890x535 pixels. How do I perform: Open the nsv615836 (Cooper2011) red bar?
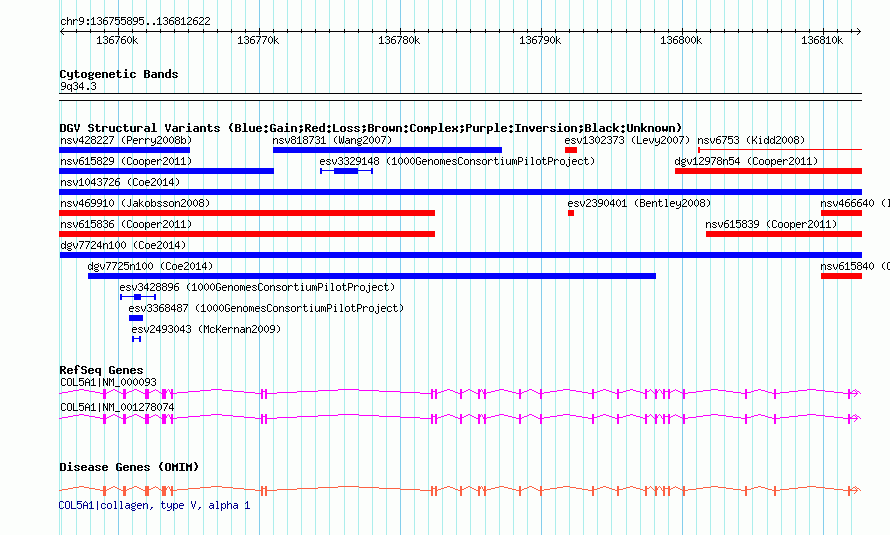pyautogui.click(x=247, y=234)
